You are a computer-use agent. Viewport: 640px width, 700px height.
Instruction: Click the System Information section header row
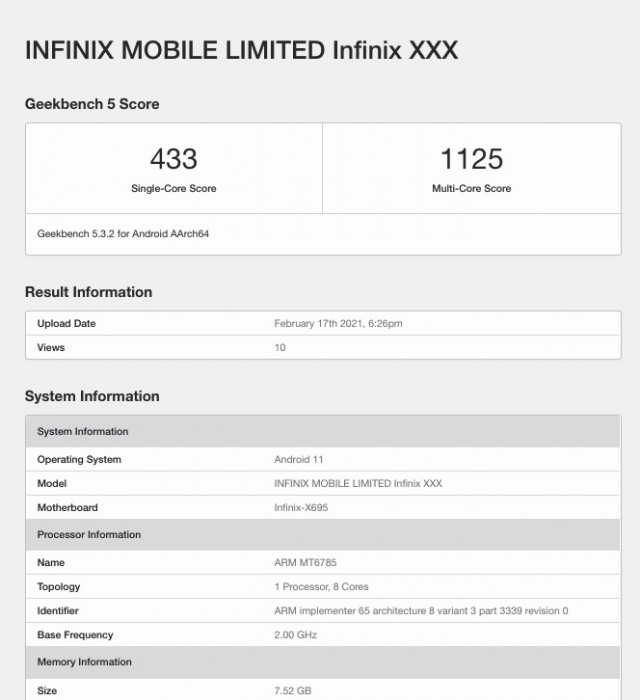[x=323, y=431]
